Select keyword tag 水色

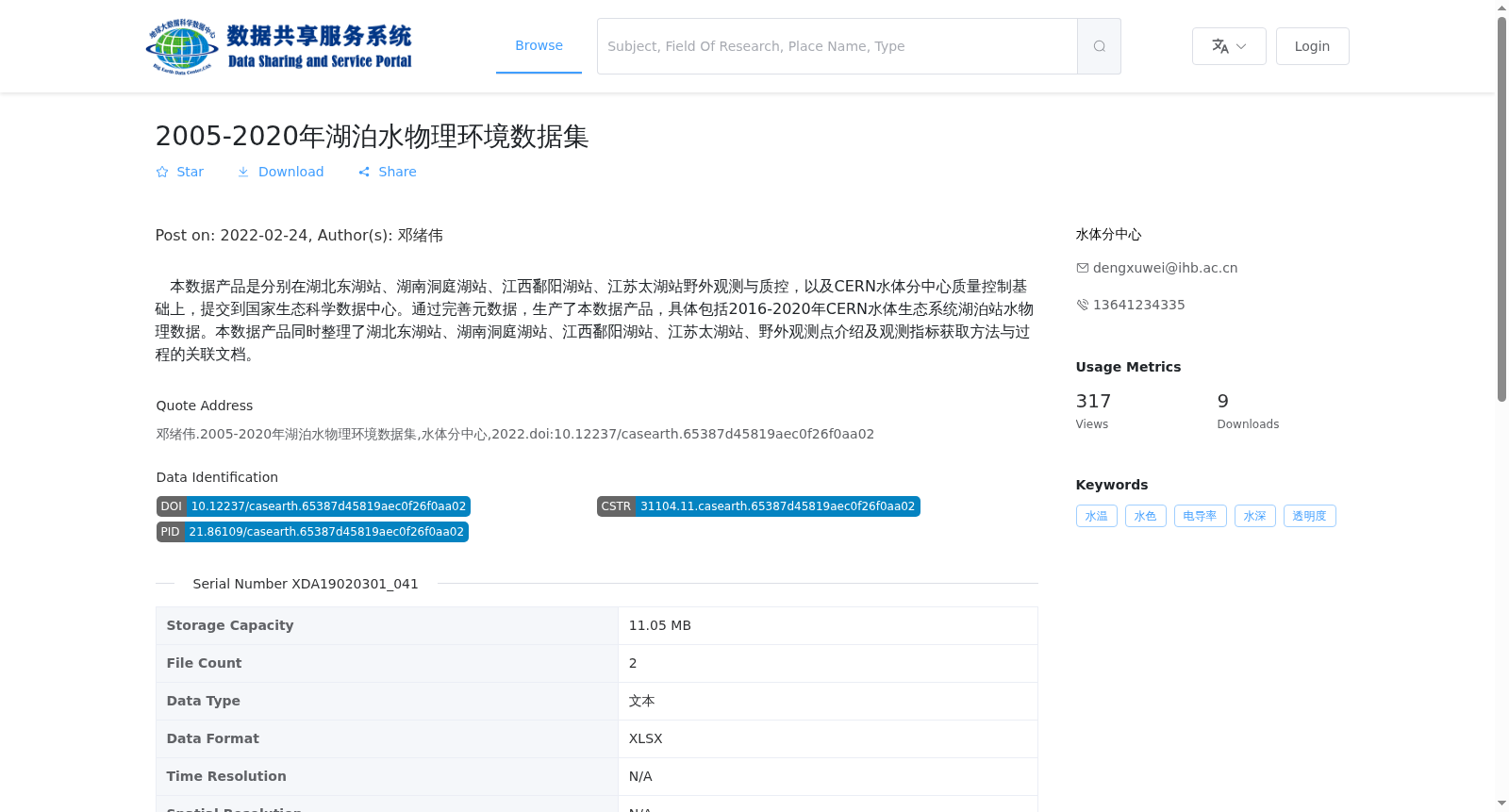1146,516
